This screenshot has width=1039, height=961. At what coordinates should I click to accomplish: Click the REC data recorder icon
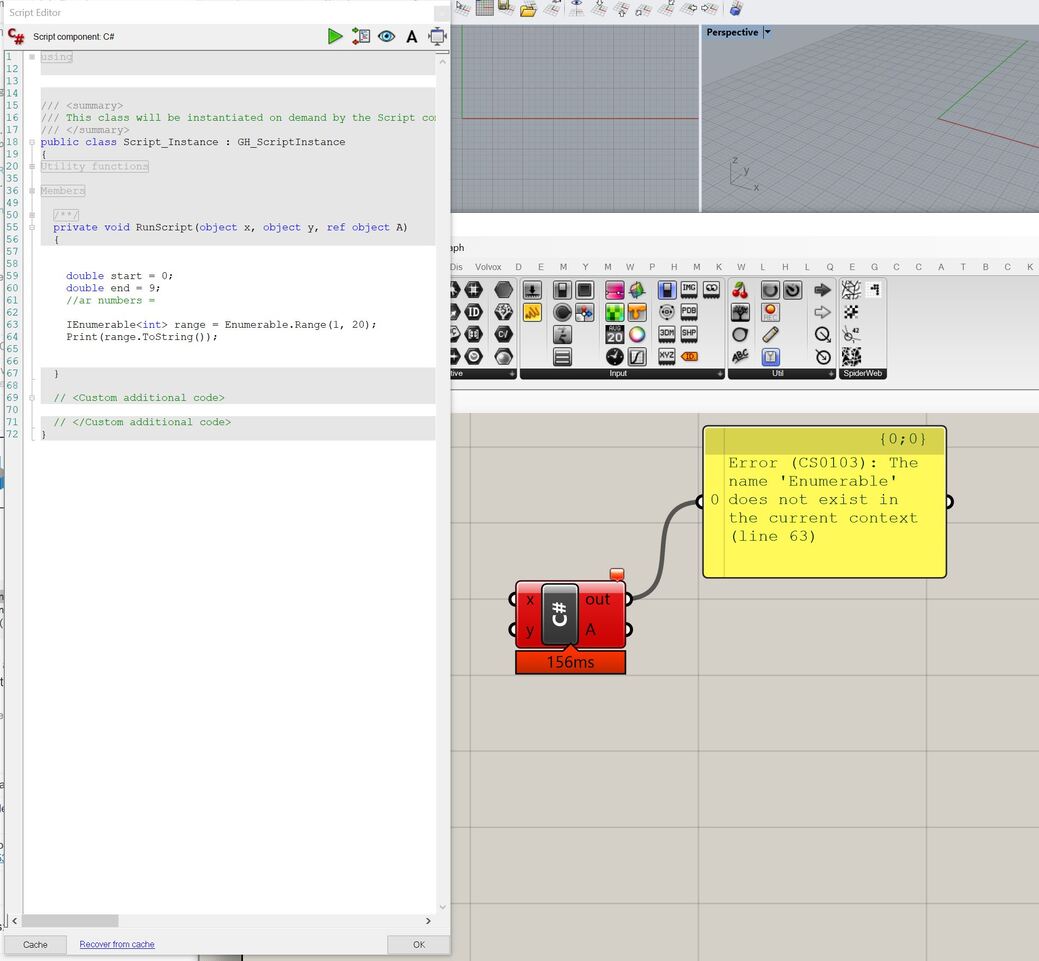tap(770, 313)
